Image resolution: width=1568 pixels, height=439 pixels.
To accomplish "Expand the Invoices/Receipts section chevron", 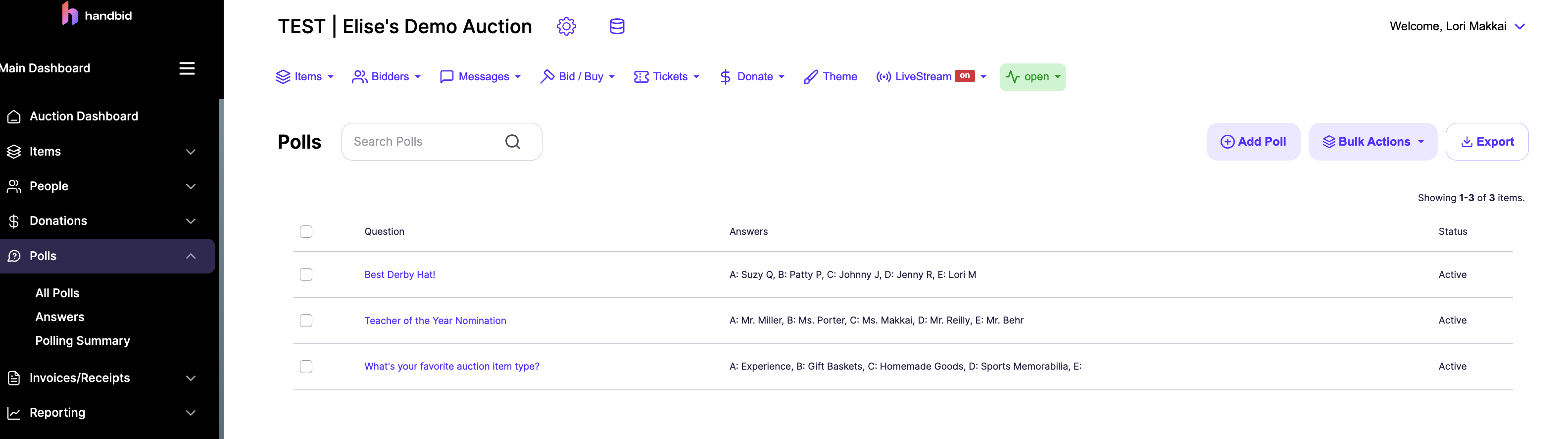I will tap(191, 379).
